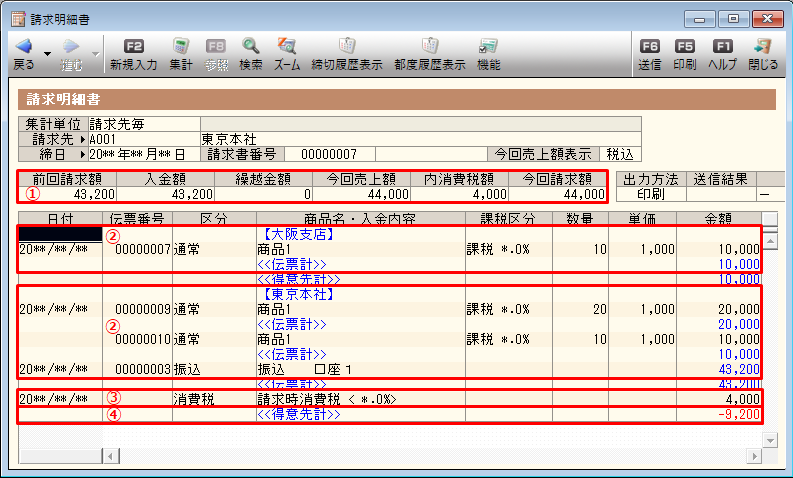This screenshot has width=793, height=478.
Task: Show 締切履歴表示 history
Action: (347, 55)
